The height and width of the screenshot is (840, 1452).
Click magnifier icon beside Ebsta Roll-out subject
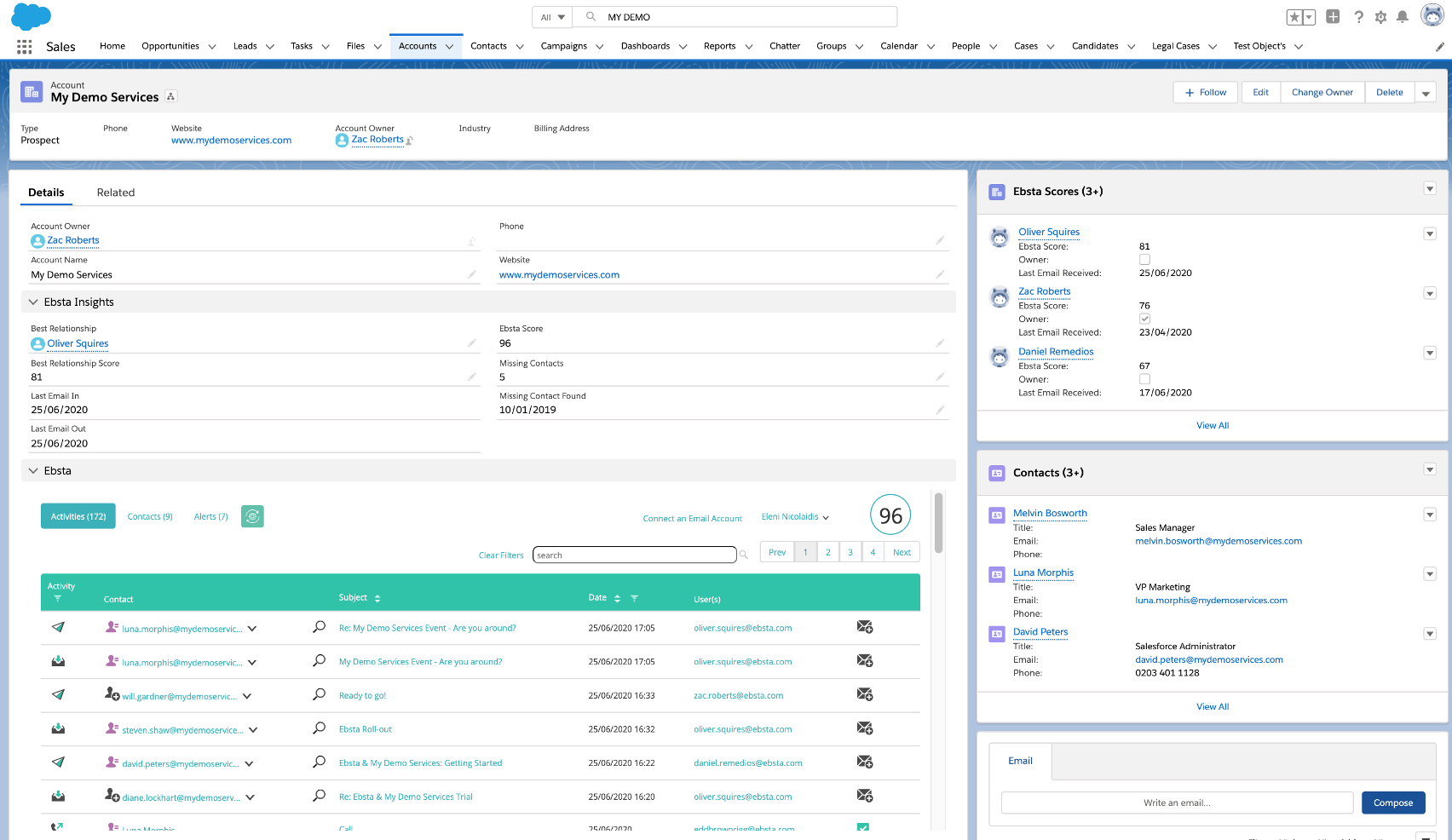coord(319,728)
